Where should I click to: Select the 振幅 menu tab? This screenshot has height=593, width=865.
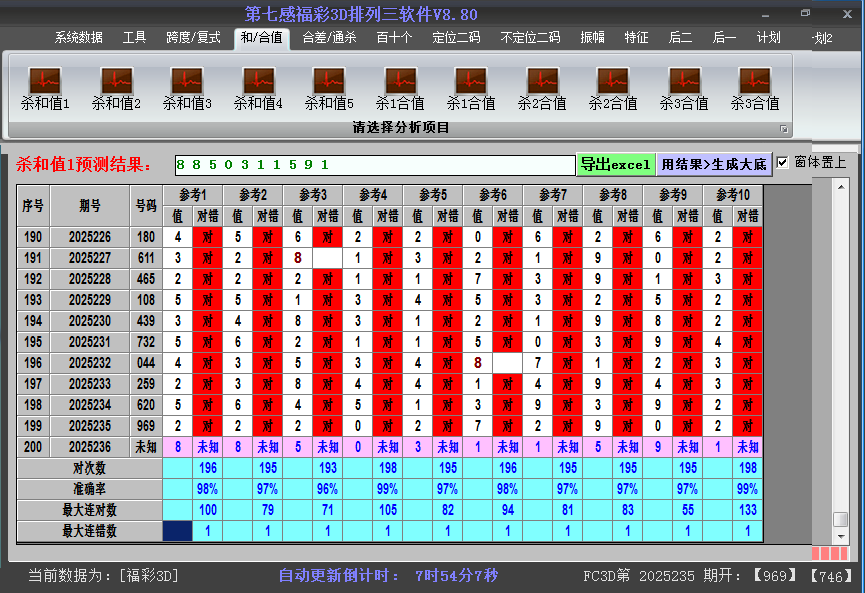tap(593, 38)
